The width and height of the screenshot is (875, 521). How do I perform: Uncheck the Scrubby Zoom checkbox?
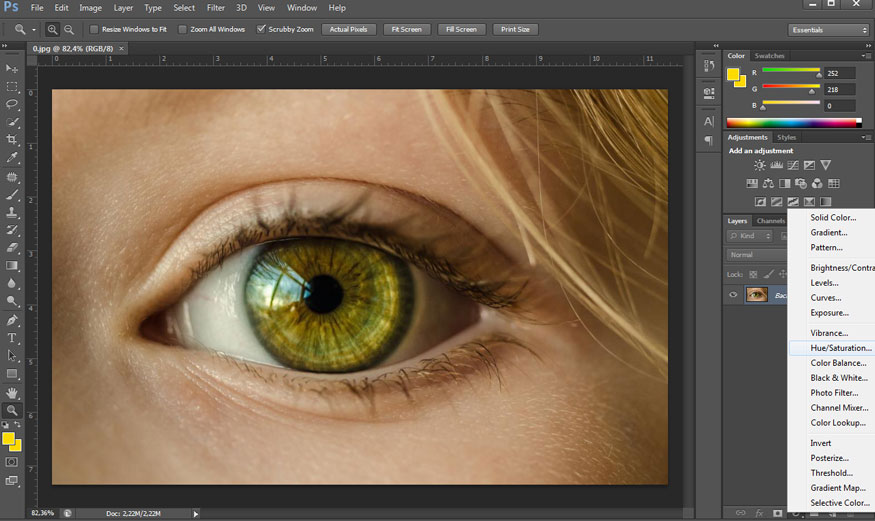click(x=261, y=29)
